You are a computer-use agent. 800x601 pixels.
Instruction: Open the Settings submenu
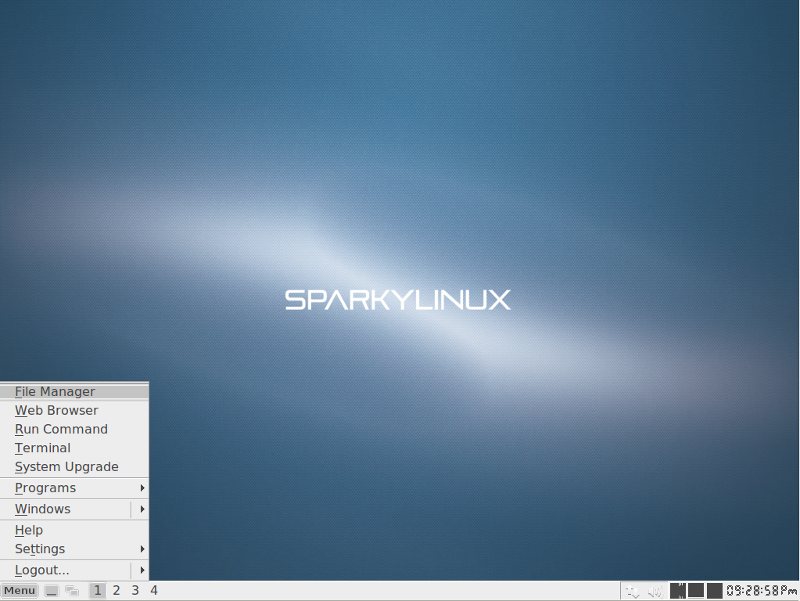[74, 549]
